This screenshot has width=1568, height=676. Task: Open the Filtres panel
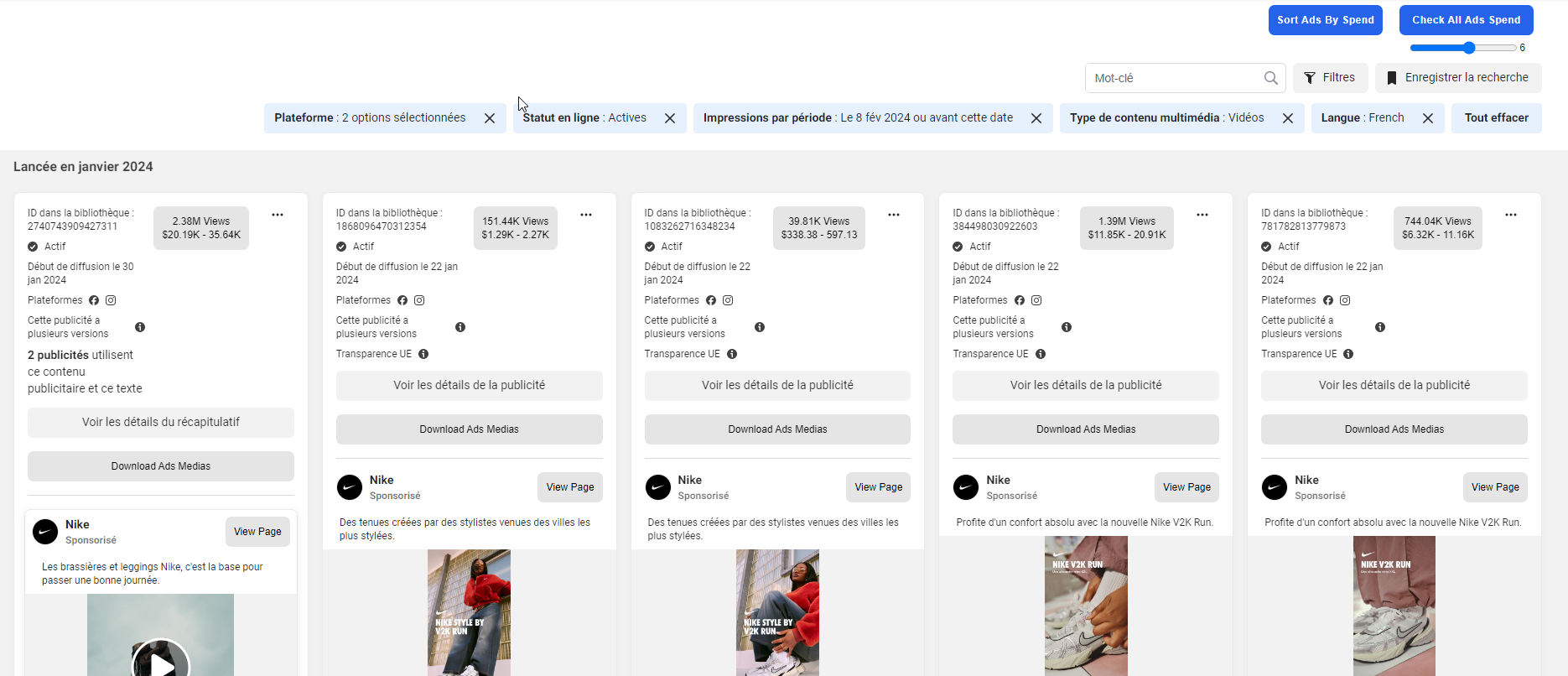click(x=1330, y=78)
